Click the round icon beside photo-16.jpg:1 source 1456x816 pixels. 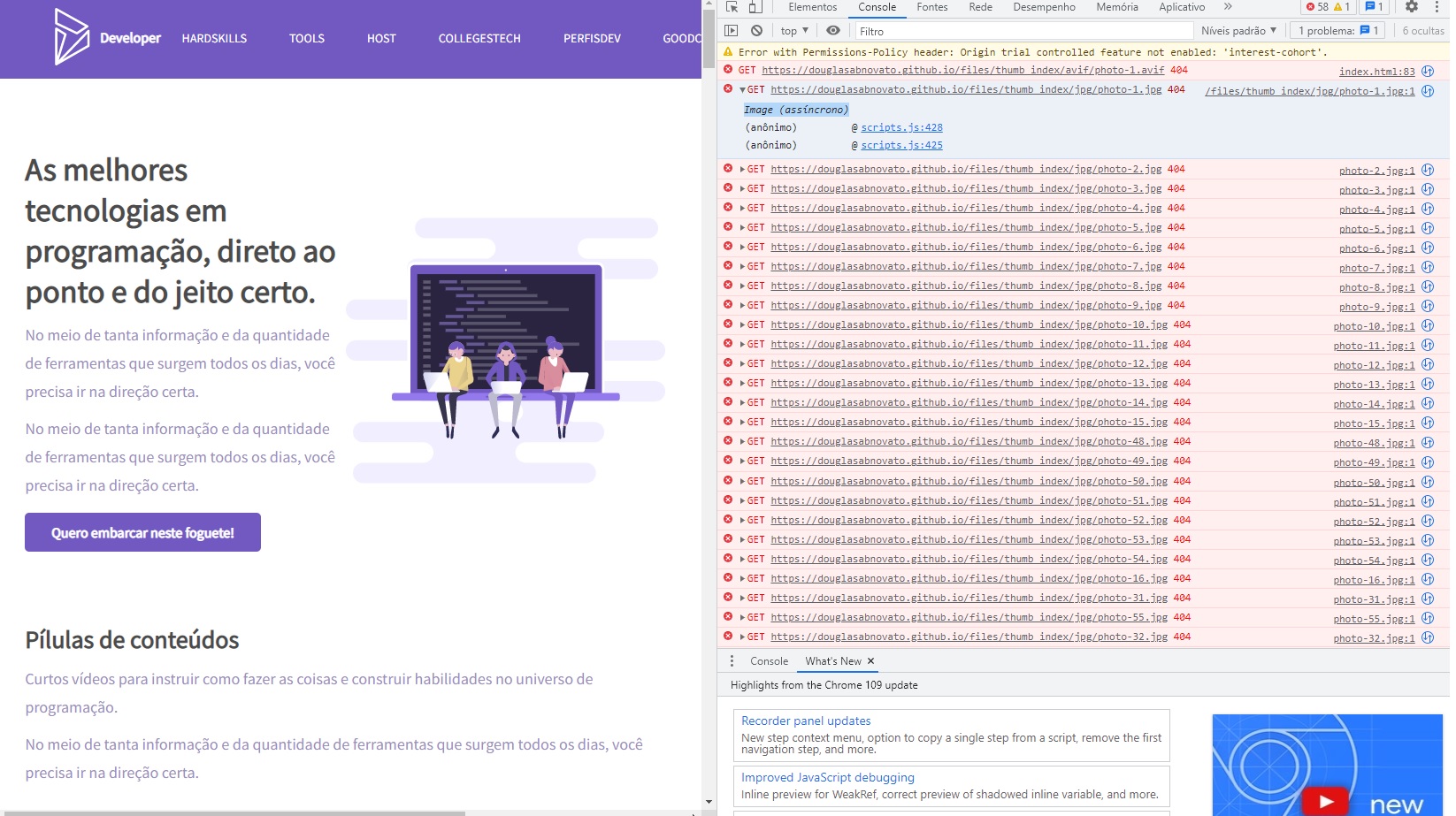(x=1428, y=579)
